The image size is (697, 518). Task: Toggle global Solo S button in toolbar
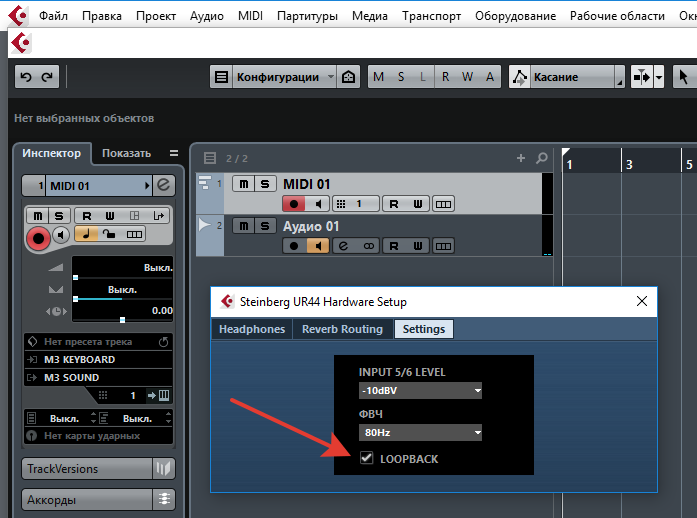coord(401,77)
